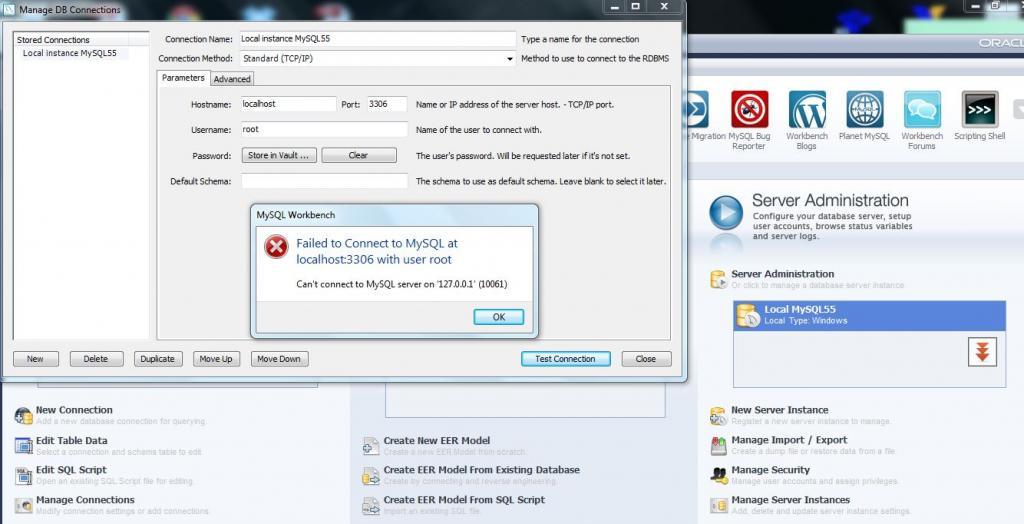This screenshot has width=1024, height=524.
Task: Open the Workbench Blogs WordPress icon
Action: coord(807,109)
